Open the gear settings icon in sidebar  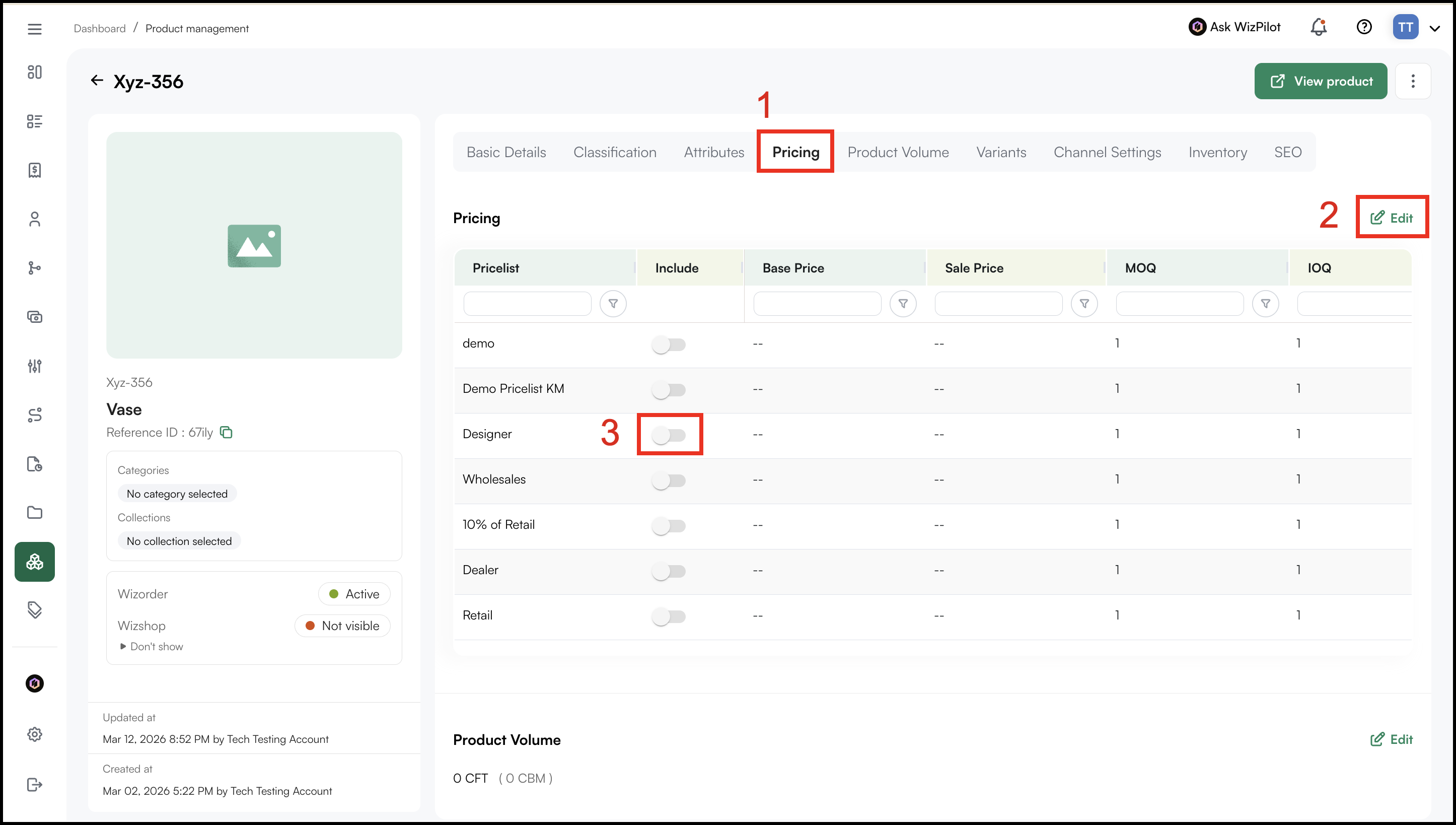[x=35, y=734]
